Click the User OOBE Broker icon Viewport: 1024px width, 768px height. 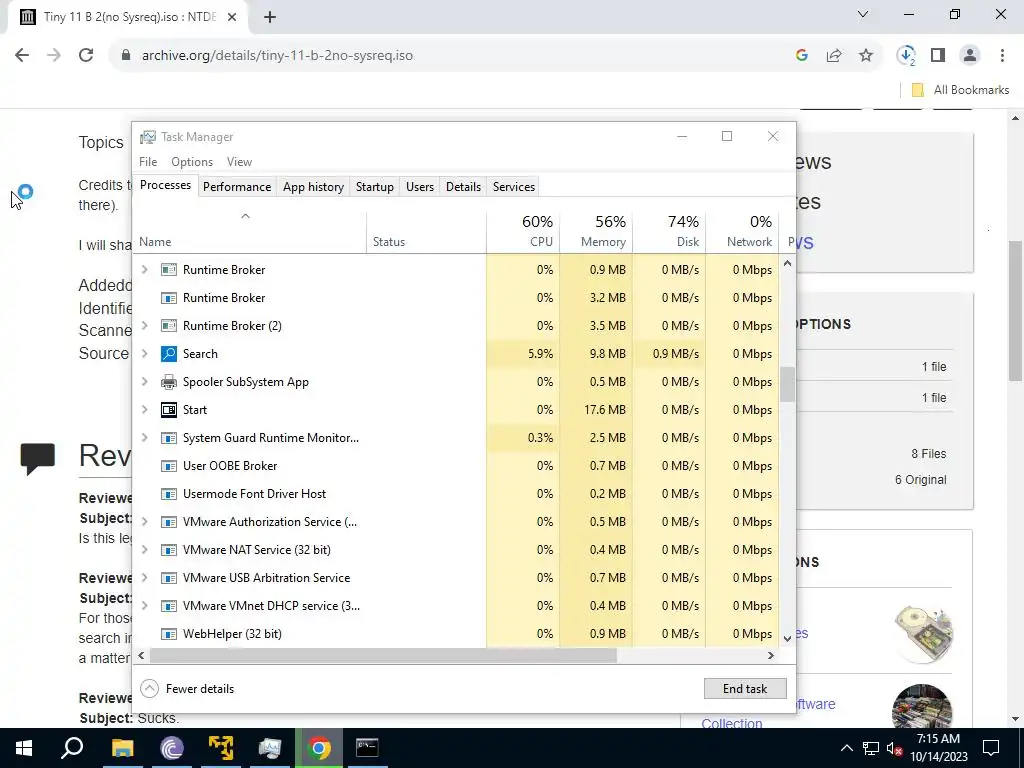tap(168, 466)
